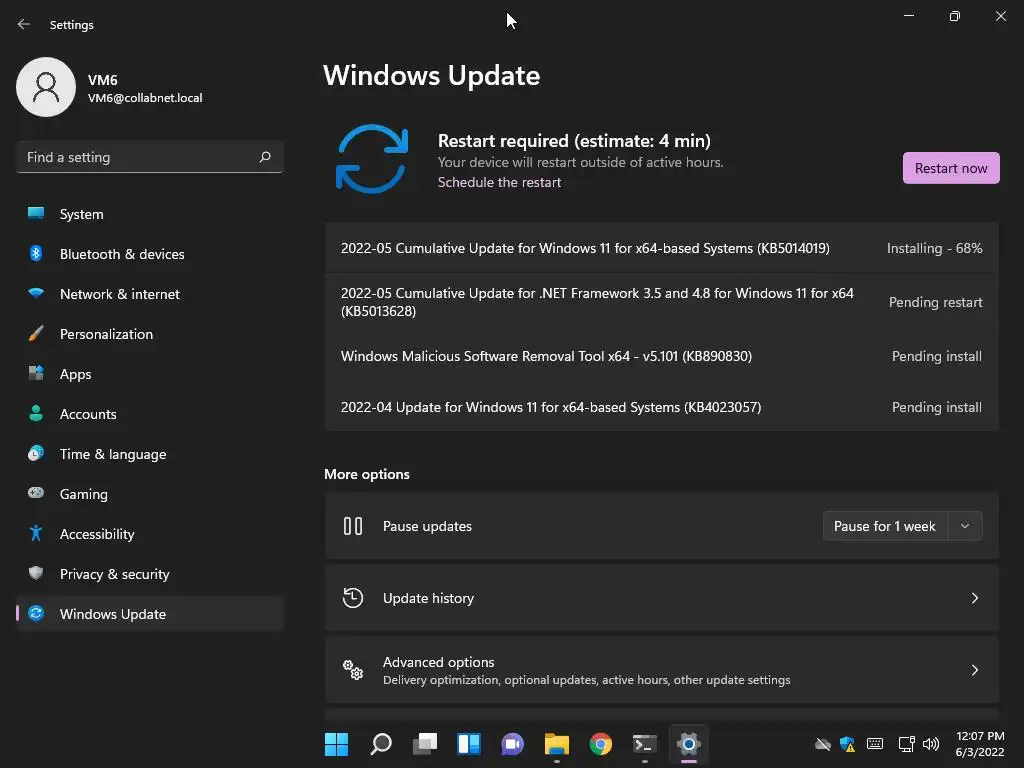Open Task View from taskbar

(x=424, y=744)
